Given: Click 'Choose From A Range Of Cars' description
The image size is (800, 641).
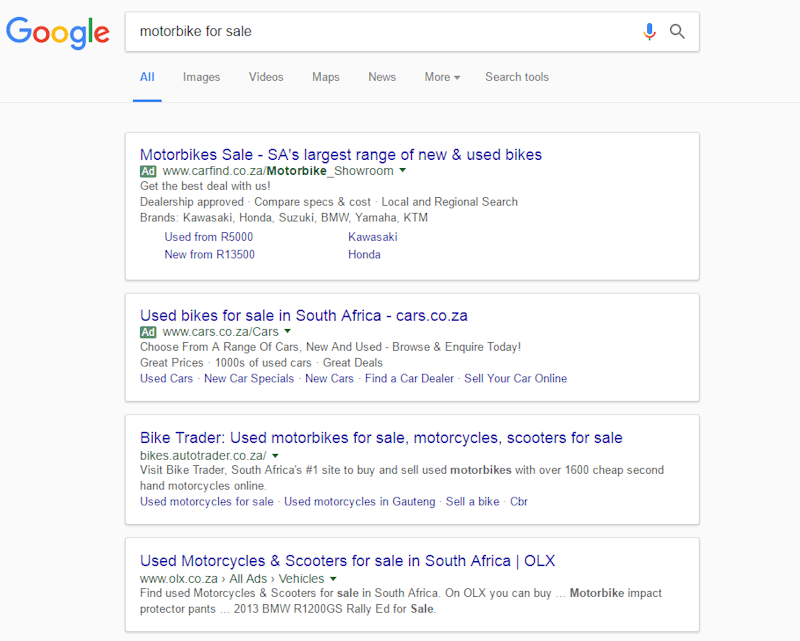Looking at the screenshot, I should [x=331, y=347].
